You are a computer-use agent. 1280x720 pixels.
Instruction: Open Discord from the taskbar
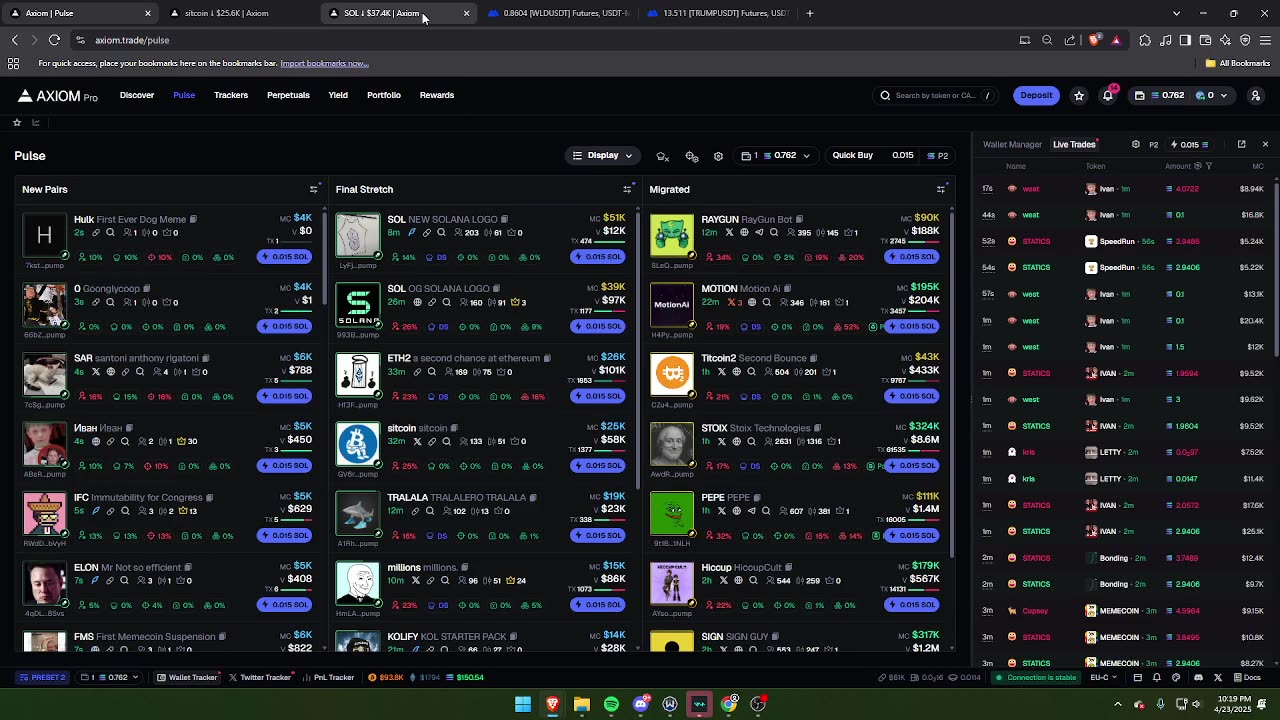coord(641,704)
